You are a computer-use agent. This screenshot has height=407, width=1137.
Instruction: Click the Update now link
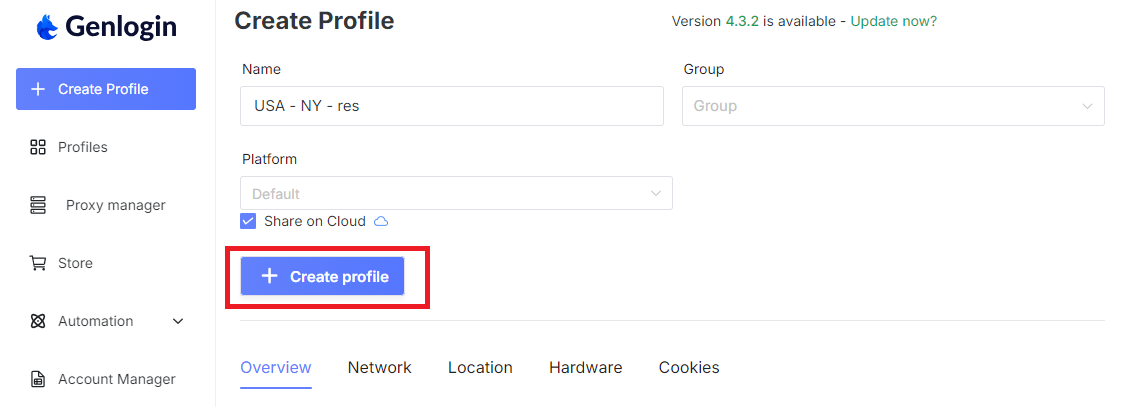[893, 21]
